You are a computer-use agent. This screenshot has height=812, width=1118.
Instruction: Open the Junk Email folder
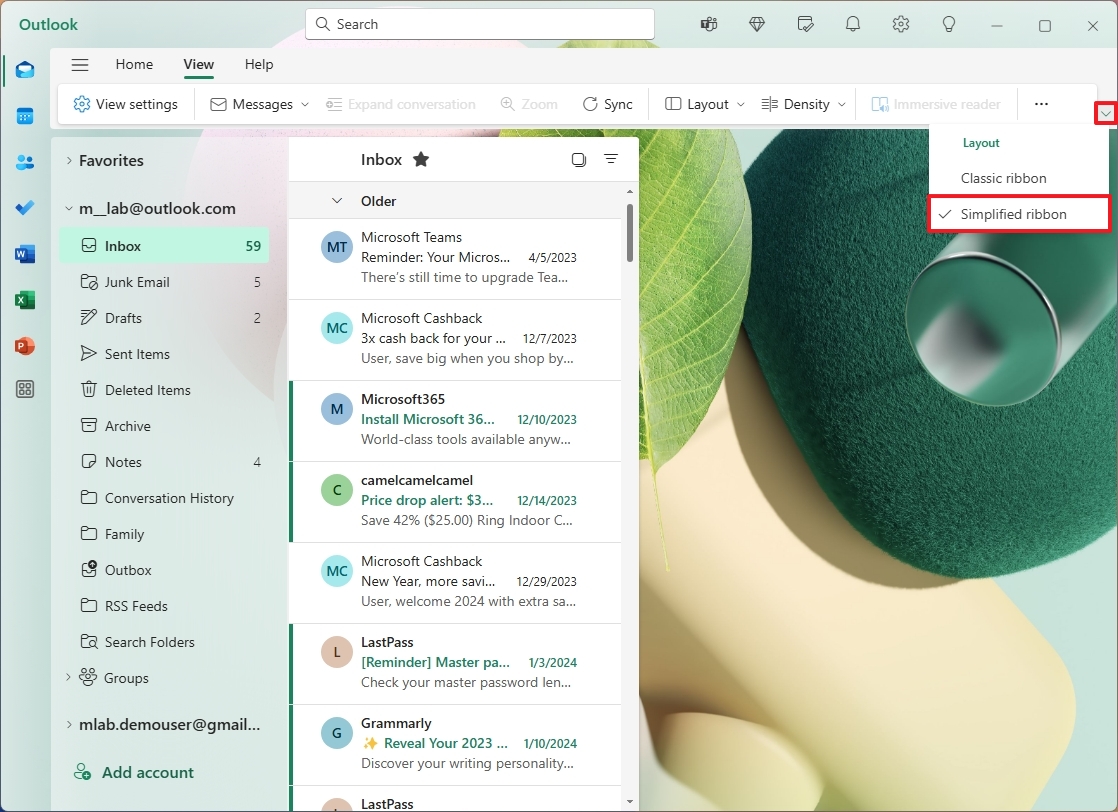[164, 282]
